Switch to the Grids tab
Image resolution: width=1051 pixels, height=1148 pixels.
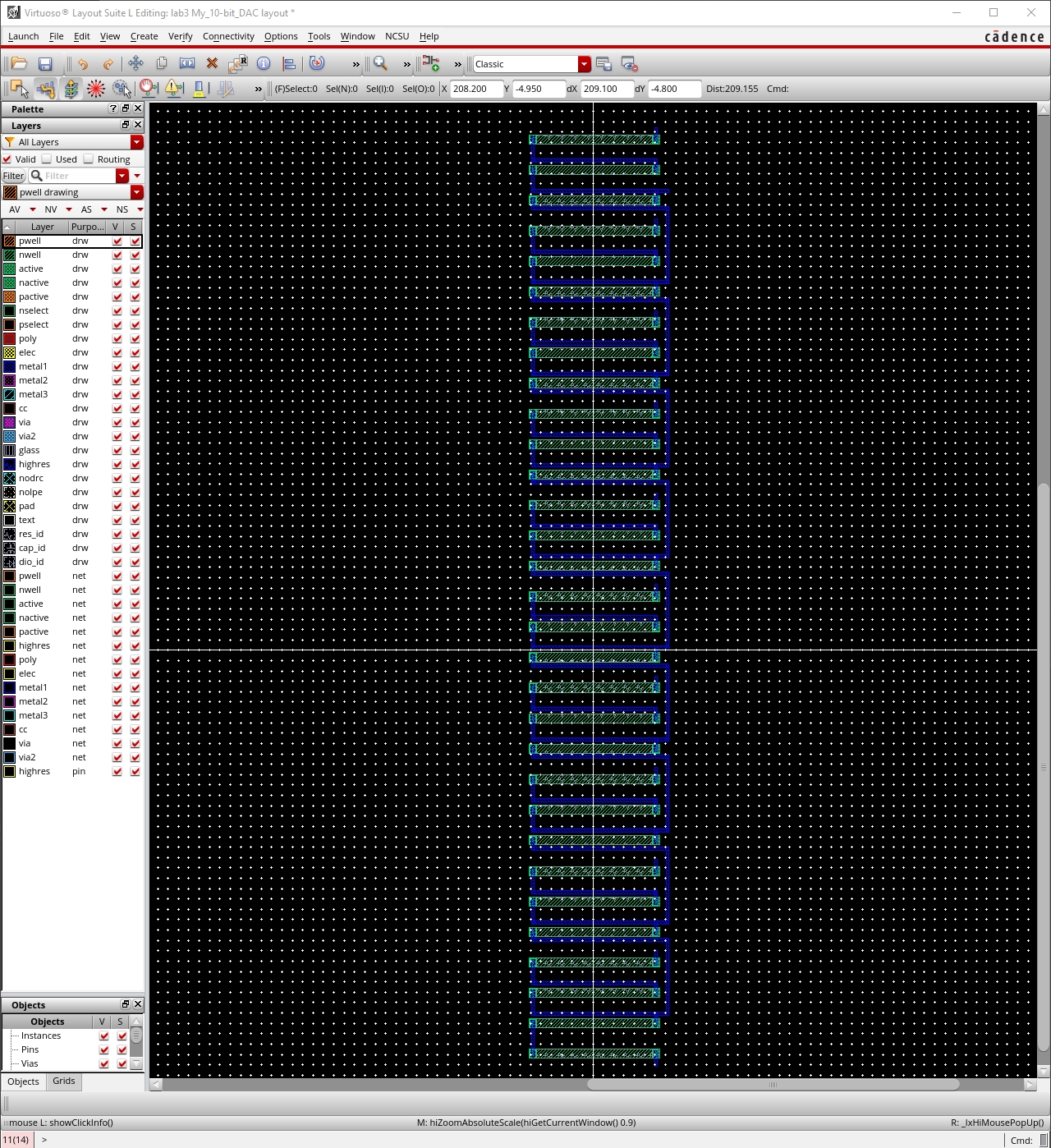coord(63,1081)
